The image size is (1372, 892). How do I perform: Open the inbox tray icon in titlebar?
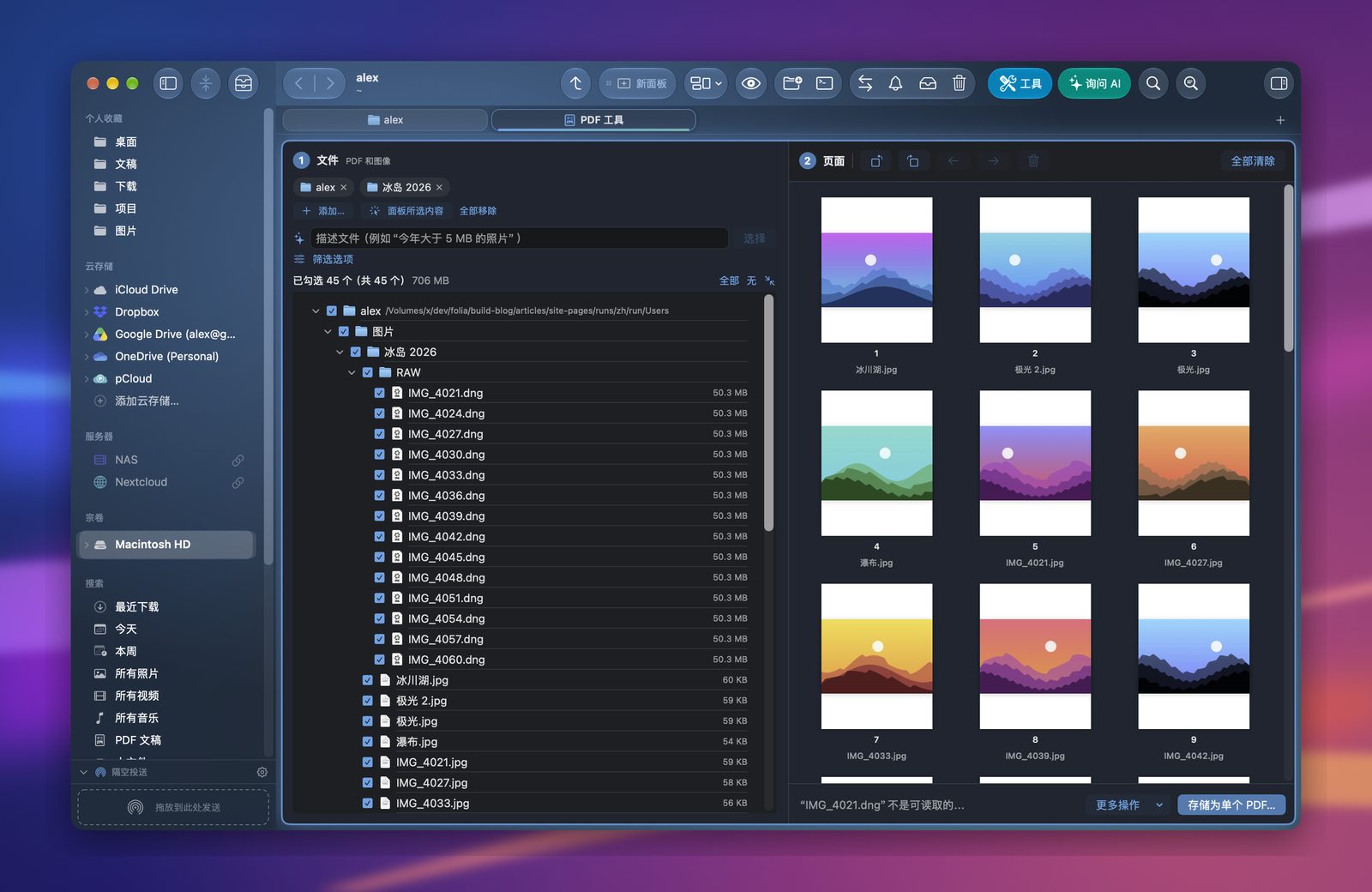tap(244, 83)
